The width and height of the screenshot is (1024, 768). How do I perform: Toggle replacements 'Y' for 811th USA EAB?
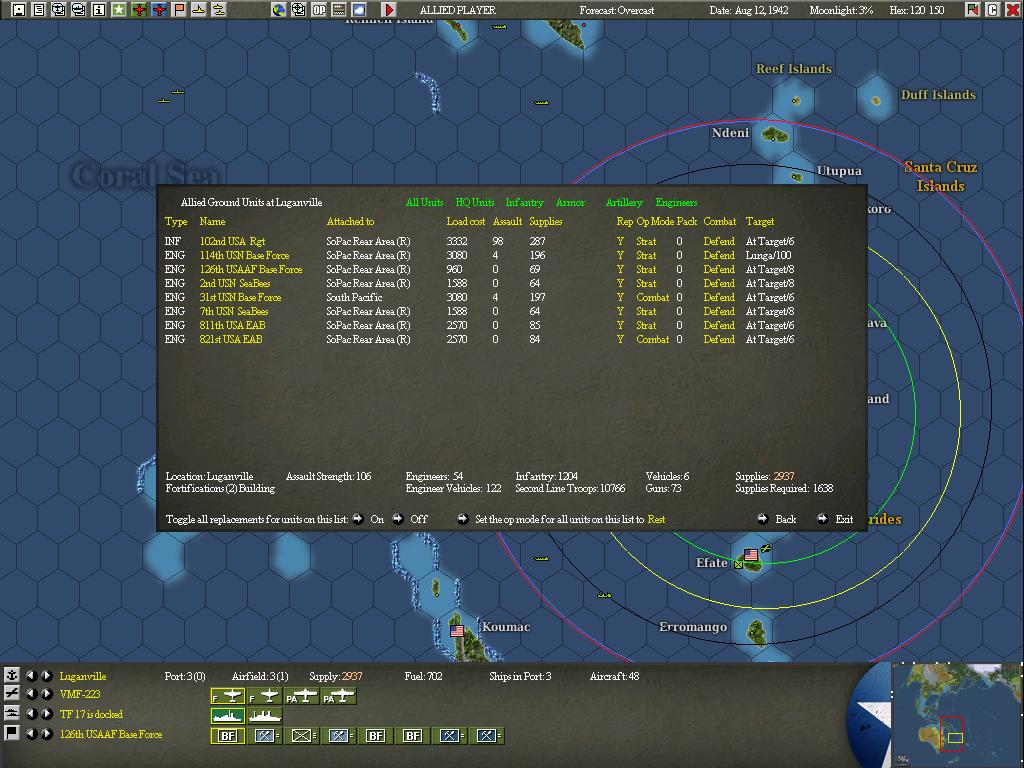(x=620, y=325)
